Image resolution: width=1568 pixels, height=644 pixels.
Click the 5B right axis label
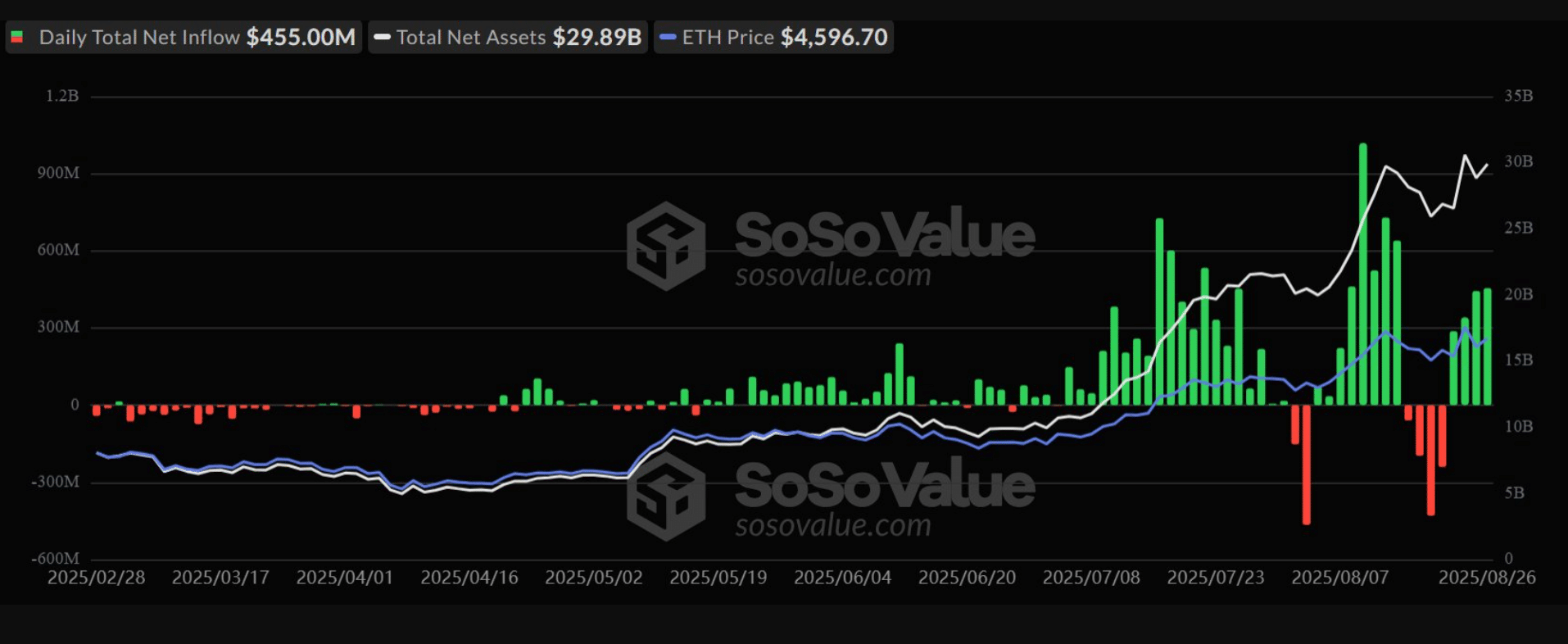(x=1515, y=493)
